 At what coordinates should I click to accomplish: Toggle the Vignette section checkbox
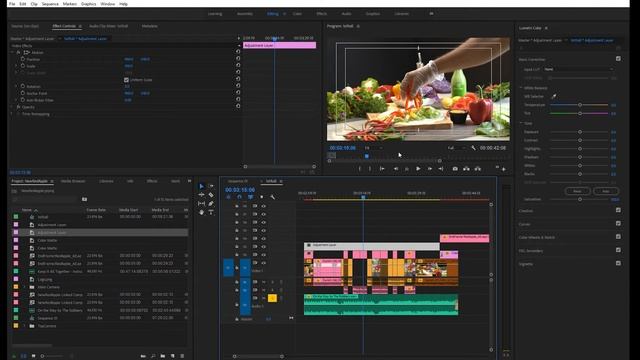coord(618,263)
